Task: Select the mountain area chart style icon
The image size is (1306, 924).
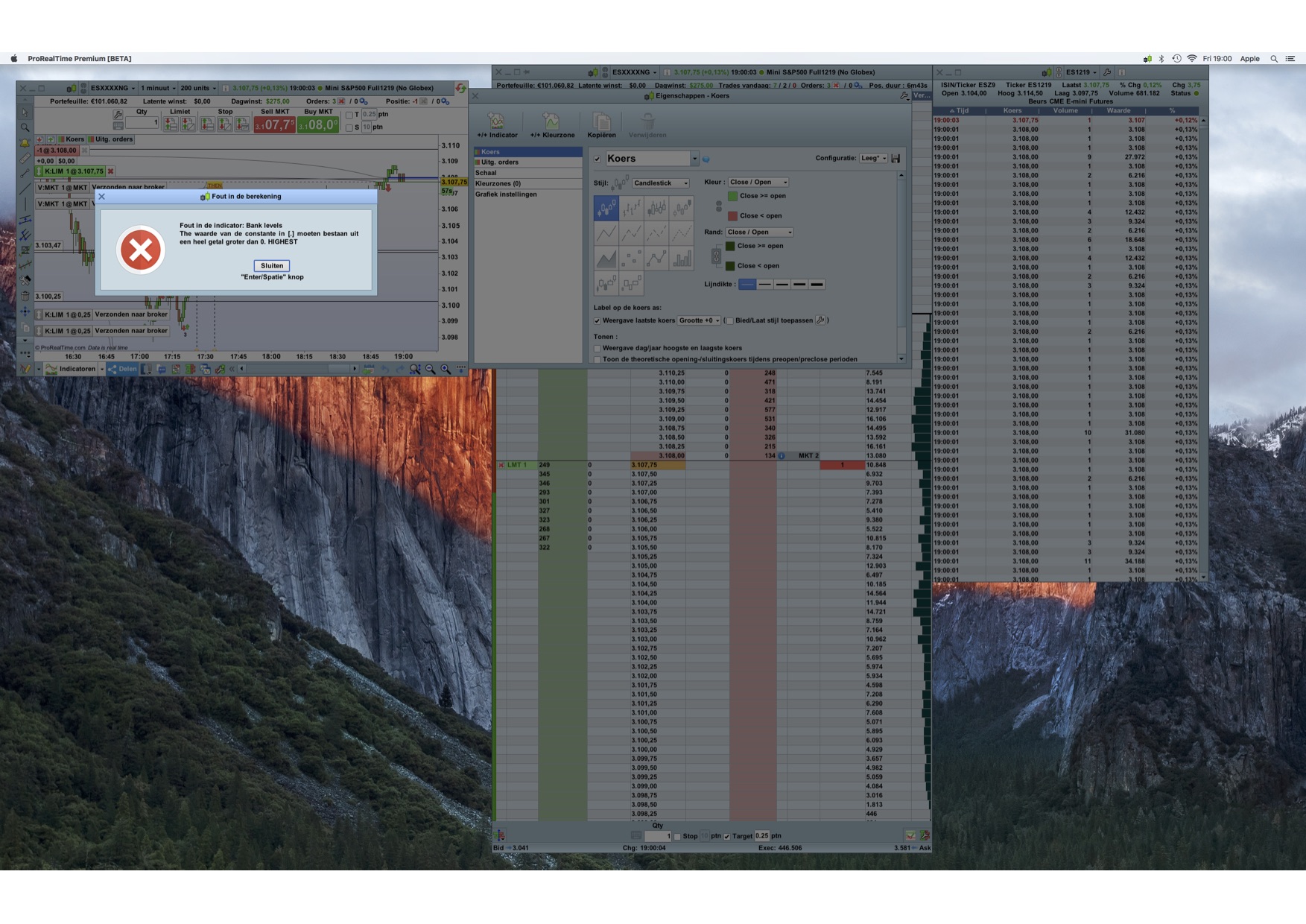Action: (606, 259)
